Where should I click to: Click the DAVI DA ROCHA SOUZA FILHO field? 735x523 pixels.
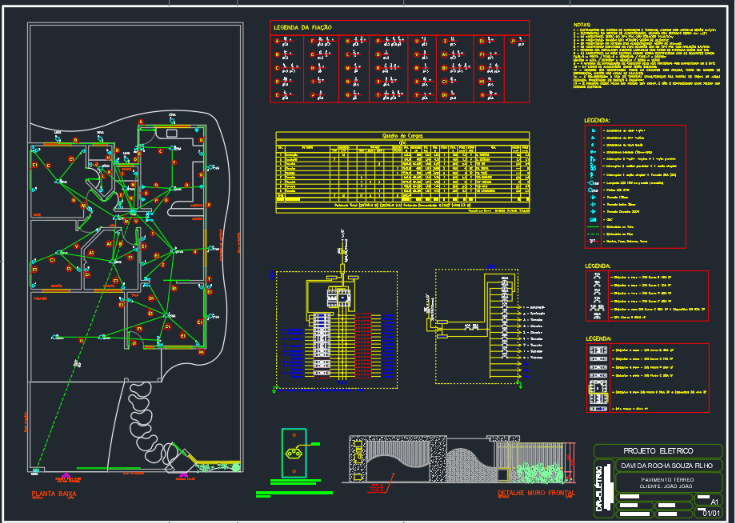pyautogui.click(x=669, y=465)
